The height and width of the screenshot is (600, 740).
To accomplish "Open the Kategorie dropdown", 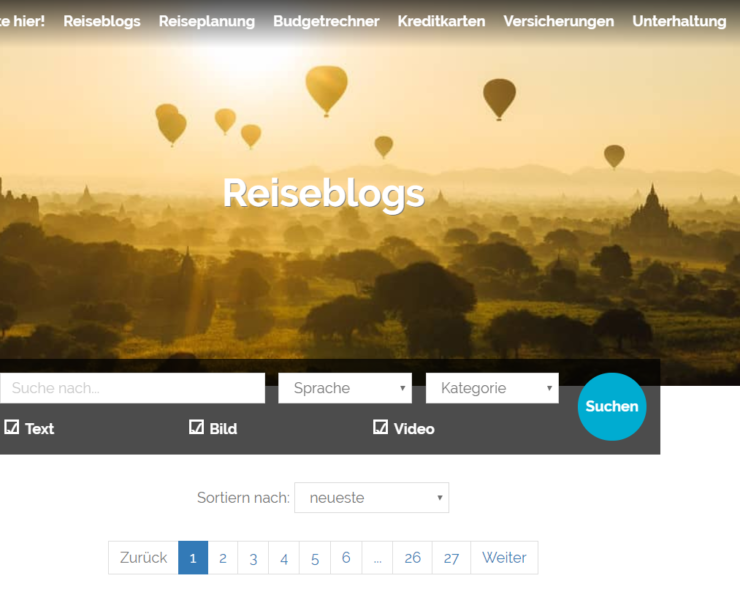I will [492, 388].
